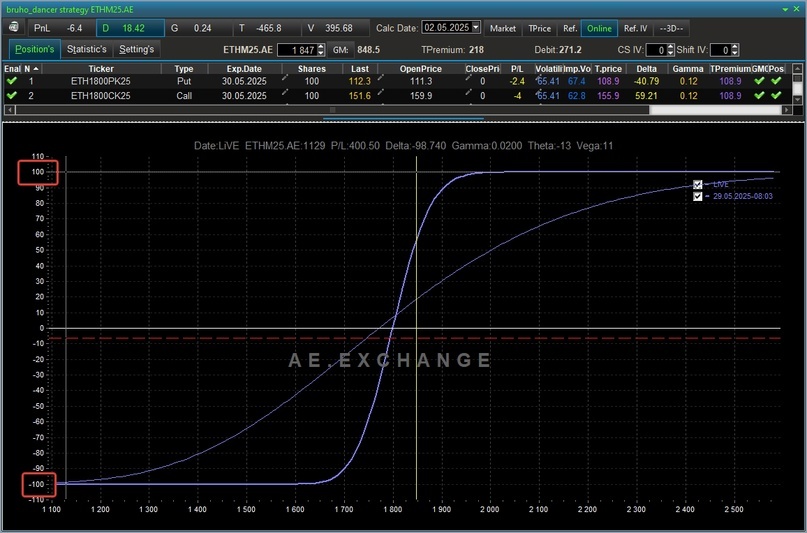This screenshot has height=533, width=807.
Task: Click the Last price 151.6 cell
Action: pyautogui.click(x=359, y=96)
